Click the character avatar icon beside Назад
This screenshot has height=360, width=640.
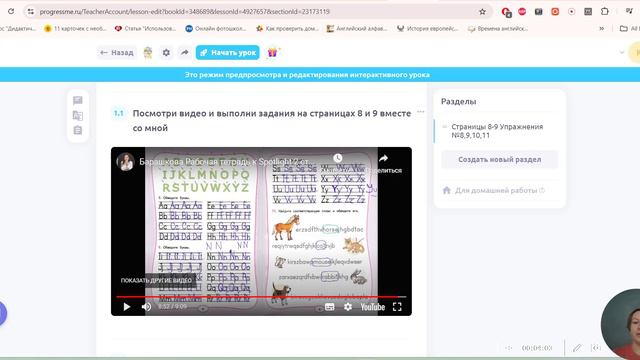(x=148, y=52)
